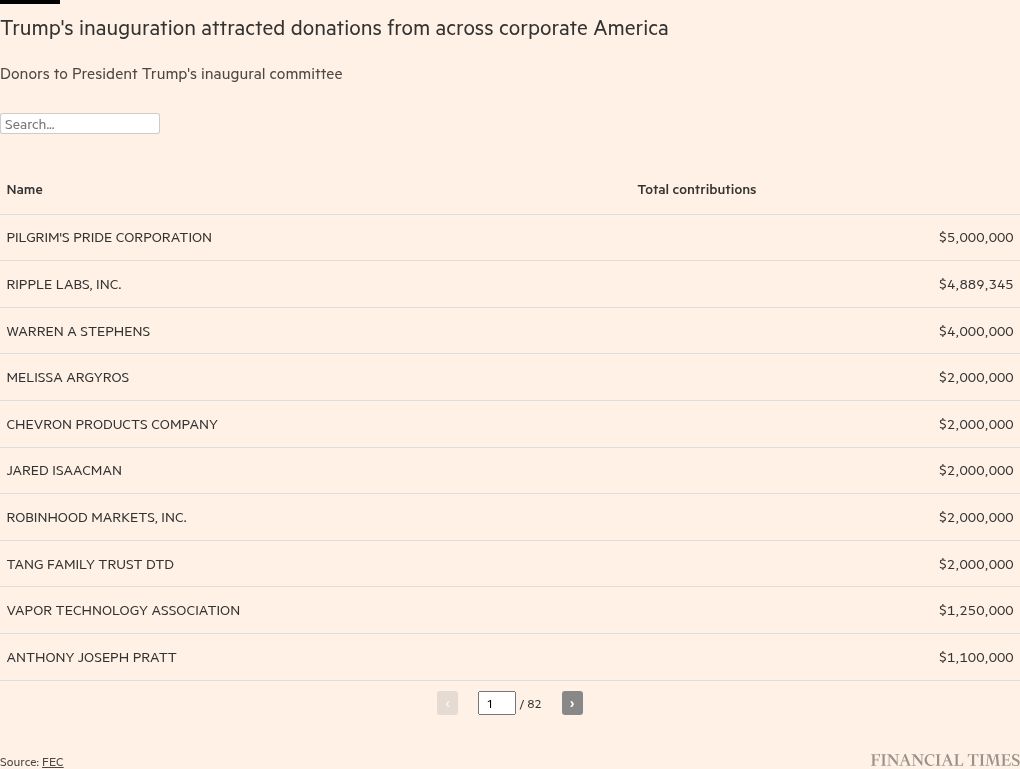This screenshot has height=769, width=1020.
Task: Select Pilgrim's Pride Corporation row
Action: point(510,237)
